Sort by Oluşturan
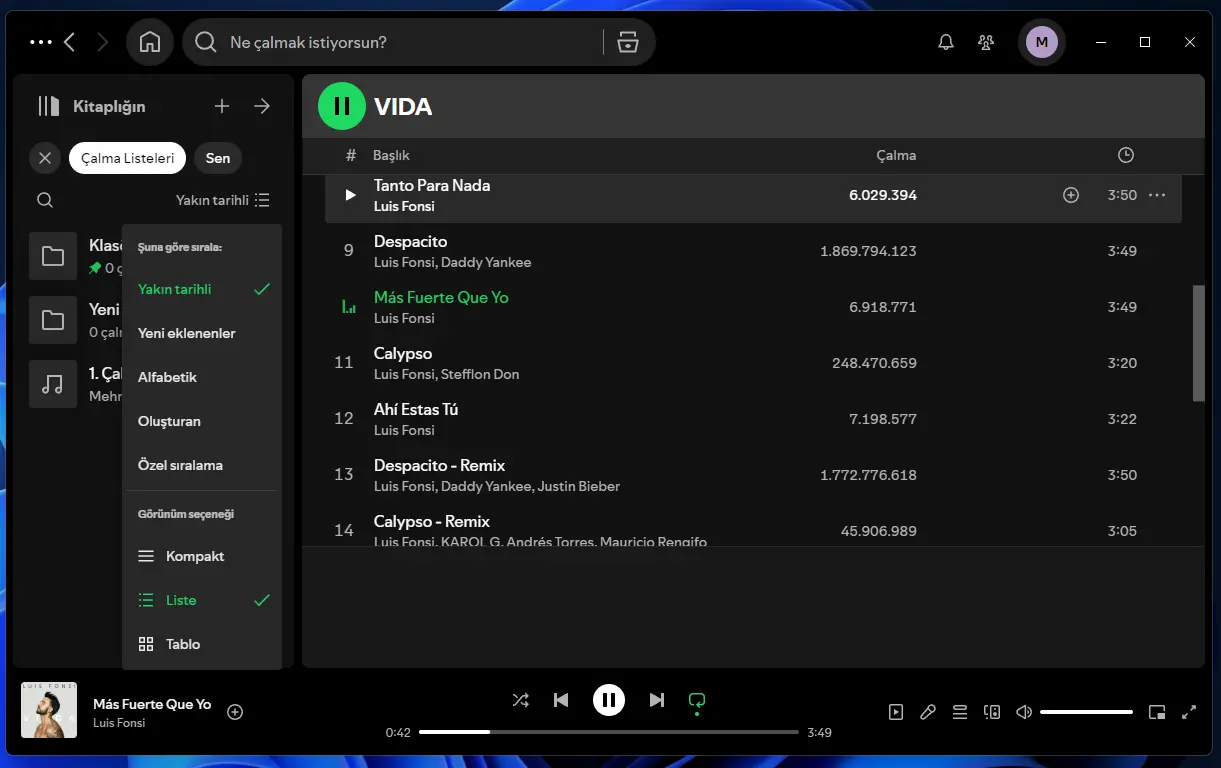The width and height of the screenshot is (1221, 768). tap(202, 421)
